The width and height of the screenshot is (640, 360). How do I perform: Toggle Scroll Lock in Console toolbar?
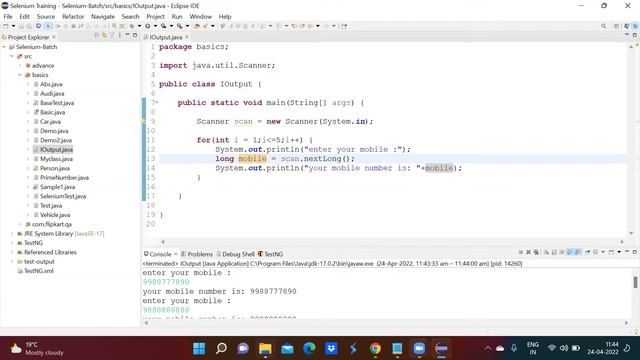pos(554,252)
